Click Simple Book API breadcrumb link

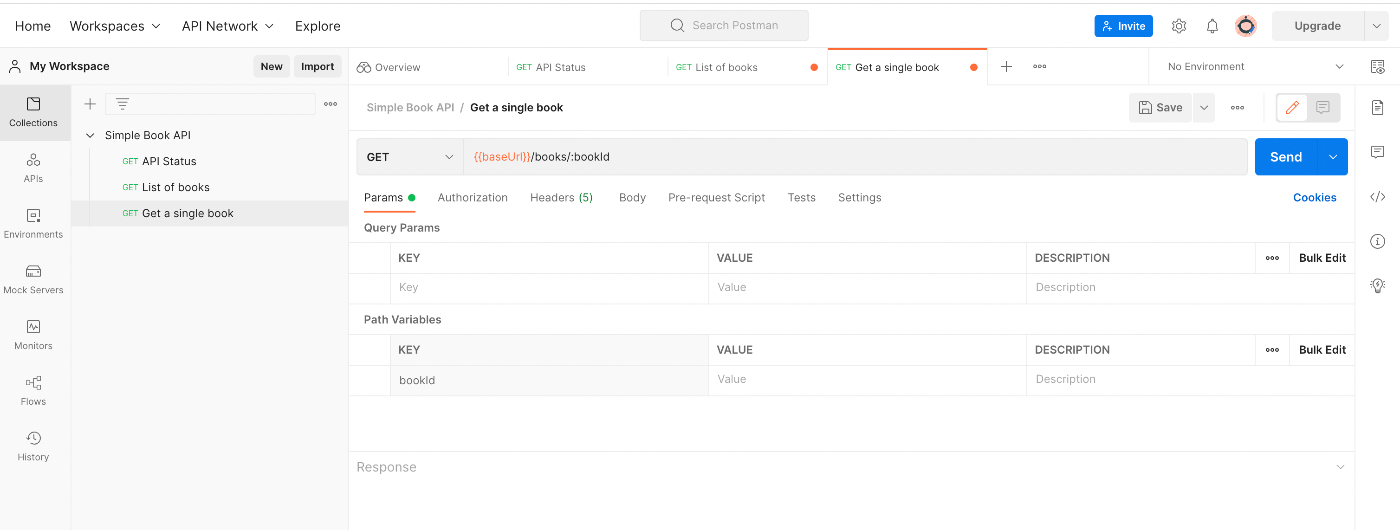[410, 107]
